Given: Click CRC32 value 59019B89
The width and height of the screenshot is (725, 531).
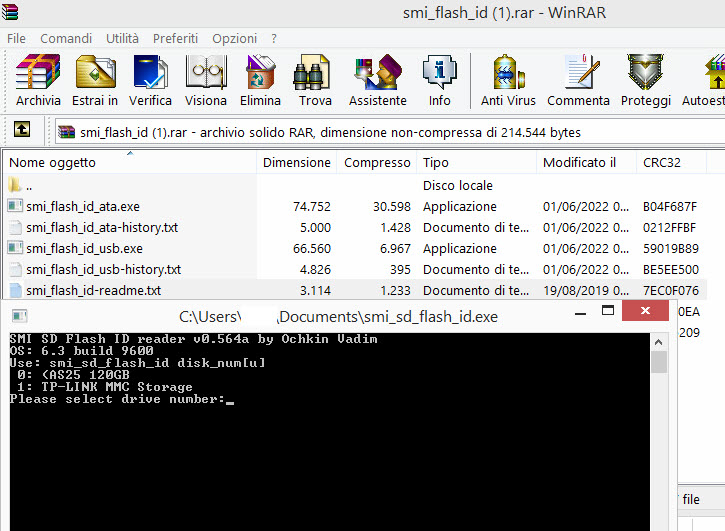Looking at the screenshot, I should point(670,248).
